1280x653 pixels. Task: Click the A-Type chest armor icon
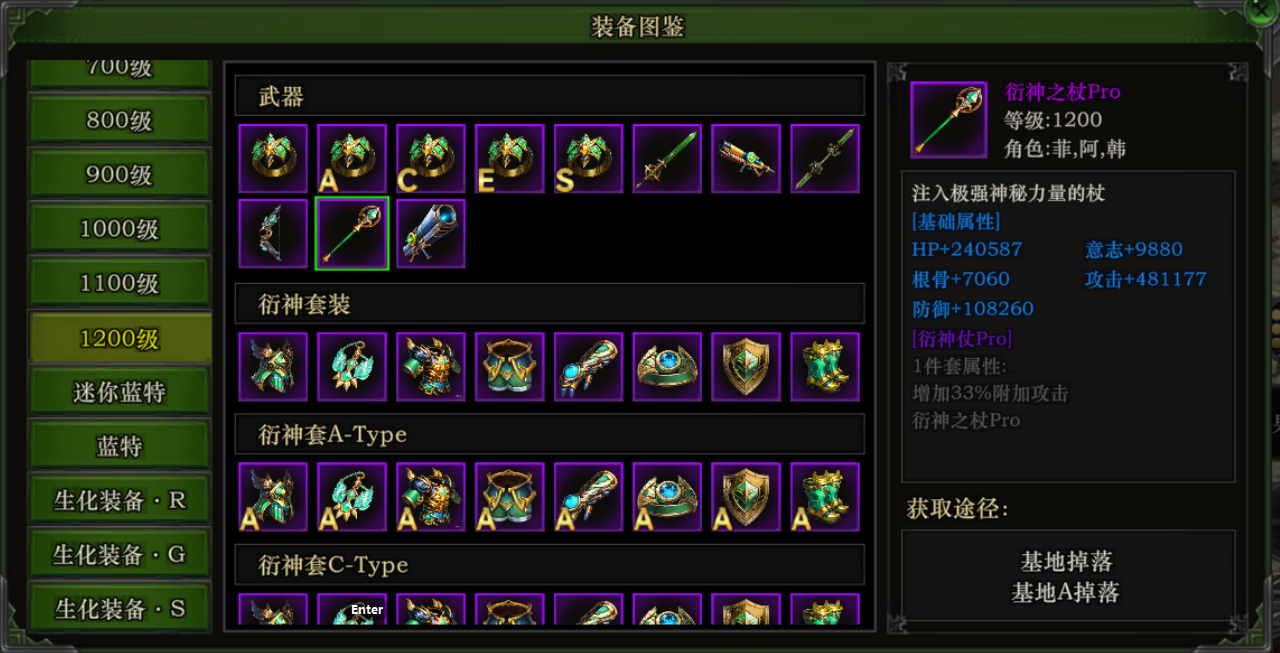[x=430, y=496]
